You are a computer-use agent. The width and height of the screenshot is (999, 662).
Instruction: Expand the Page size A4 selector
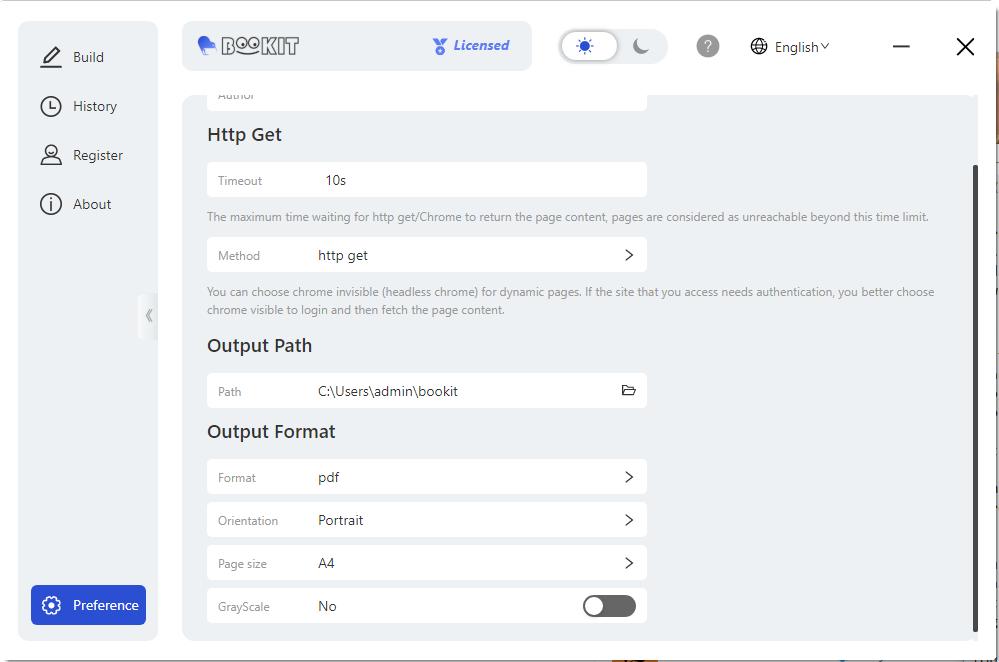(x=628, y=563)
